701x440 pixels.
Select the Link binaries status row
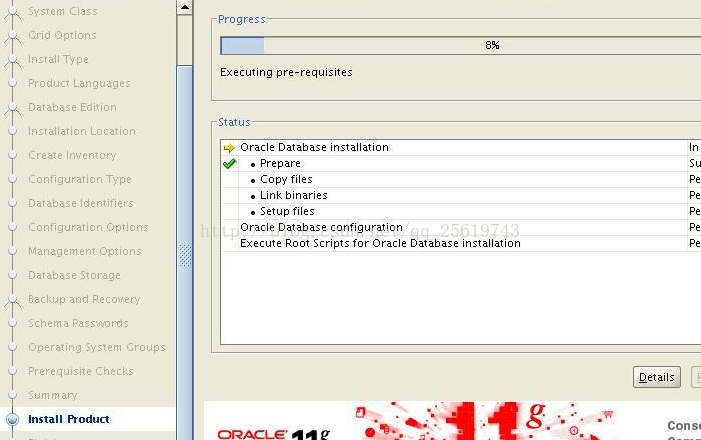pos(460,195)
